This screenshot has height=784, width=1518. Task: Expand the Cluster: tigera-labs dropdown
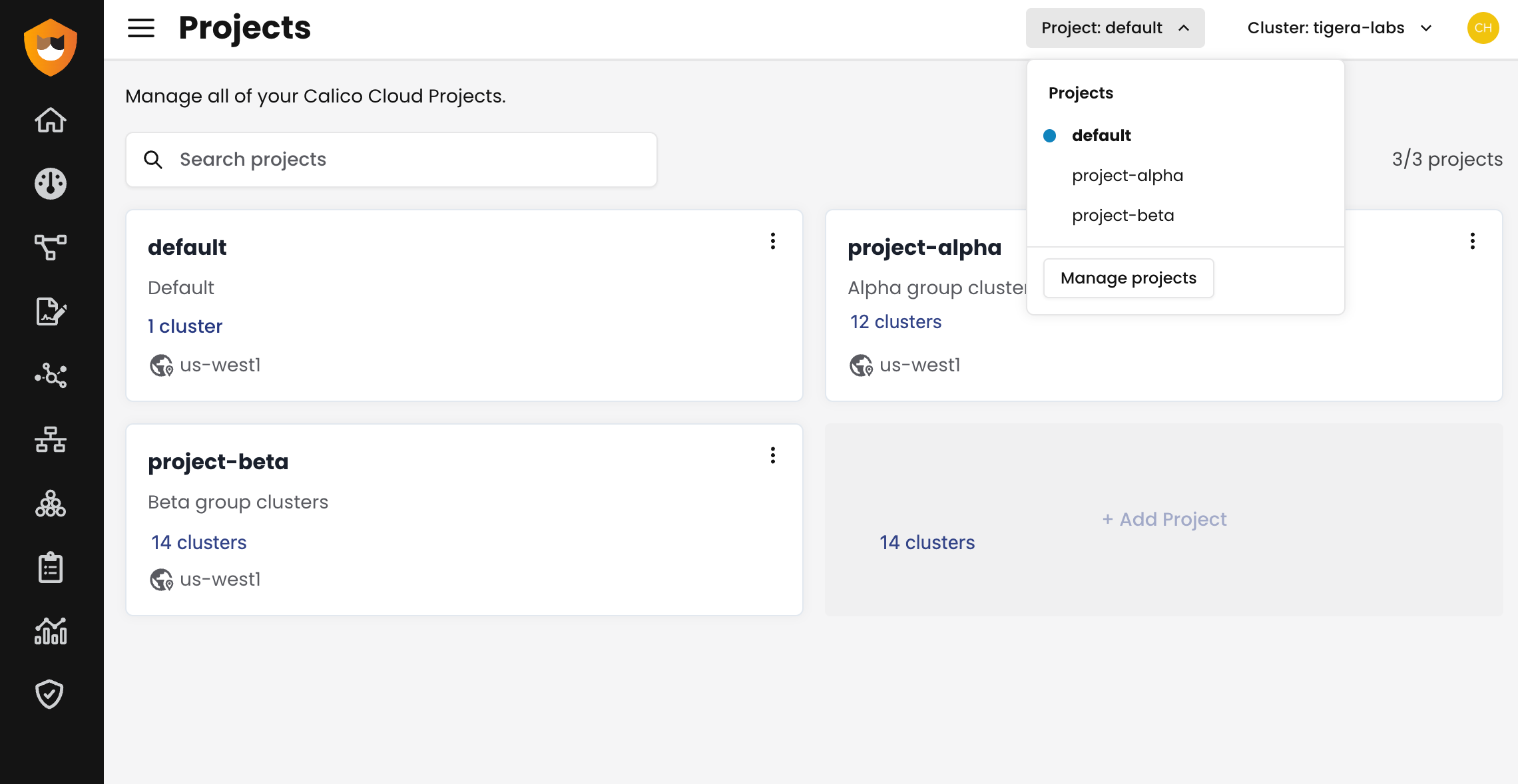1339,28
